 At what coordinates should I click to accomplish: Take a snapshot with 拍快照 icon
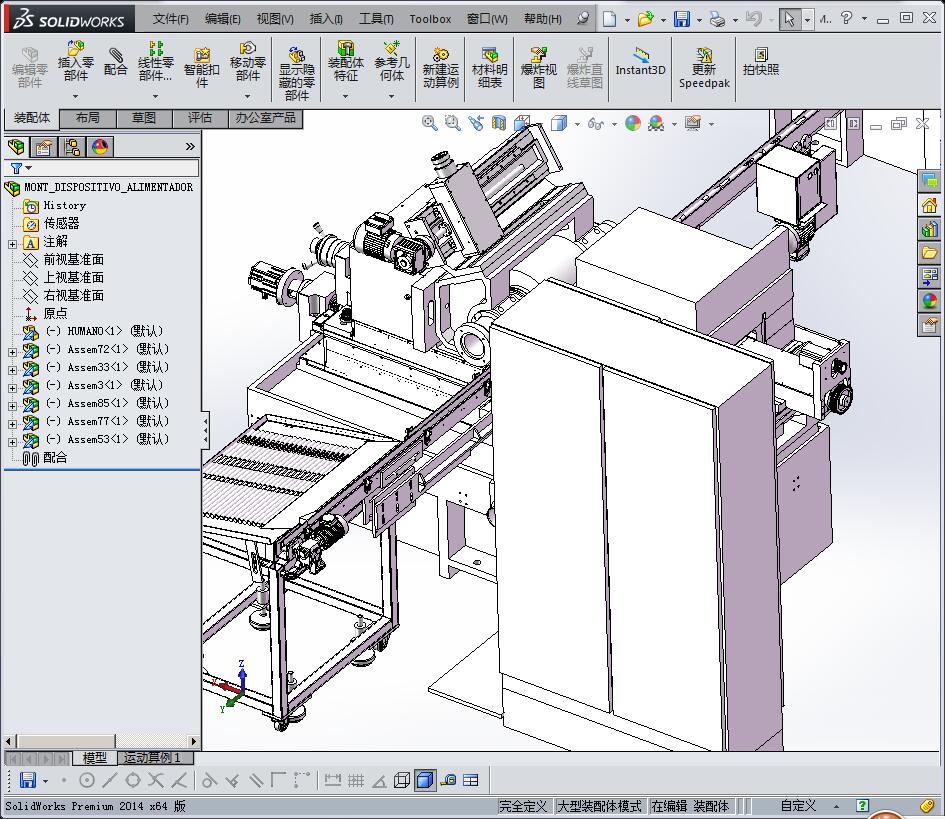click(761, 60)
